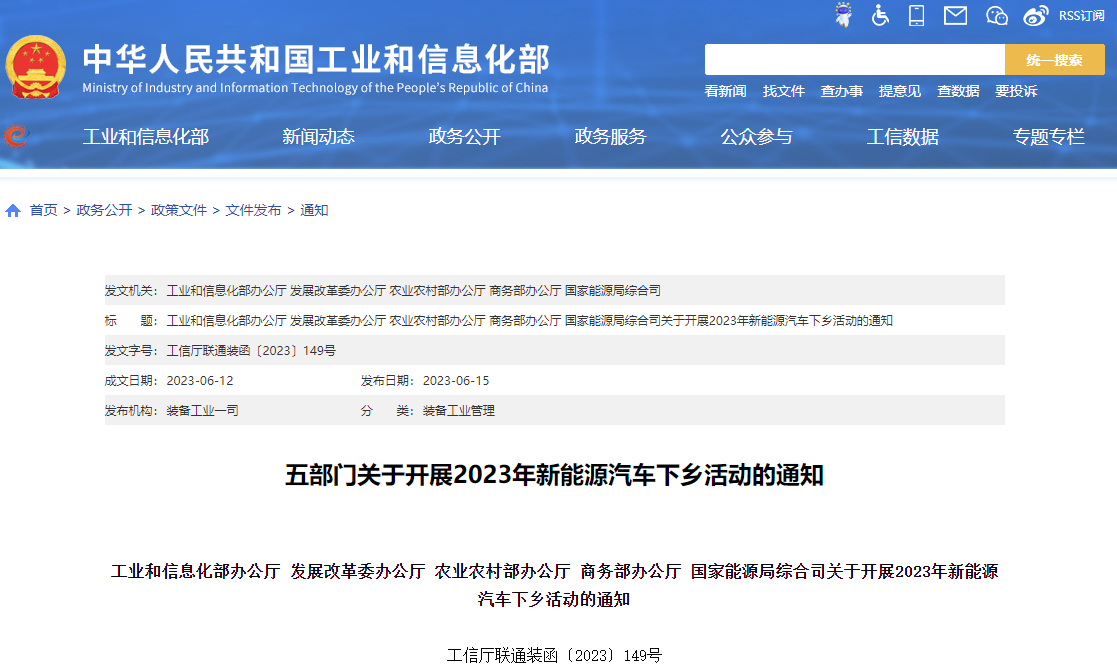Click the 分类 value 装备工业管理
The image size is (1117, 665).
(459, 411)
